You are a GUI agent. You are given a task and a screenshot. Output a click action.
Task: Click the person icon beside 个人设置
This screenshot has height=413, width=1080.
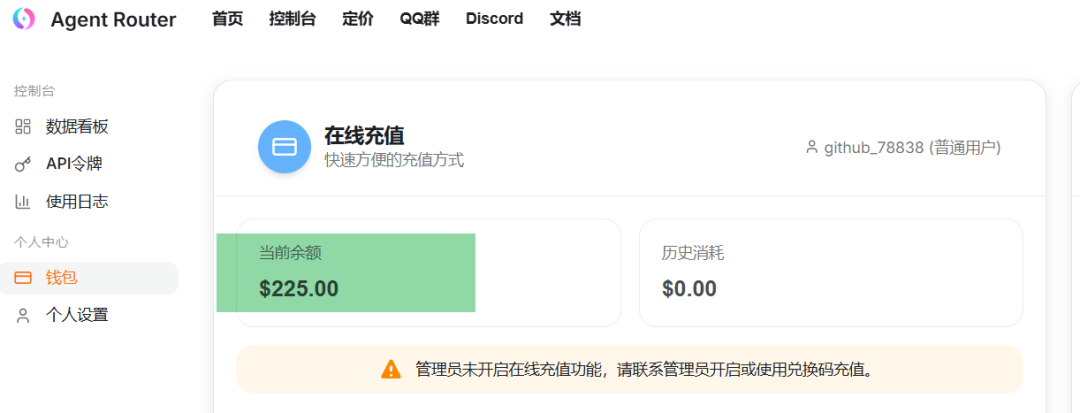[x=23, y=315]
